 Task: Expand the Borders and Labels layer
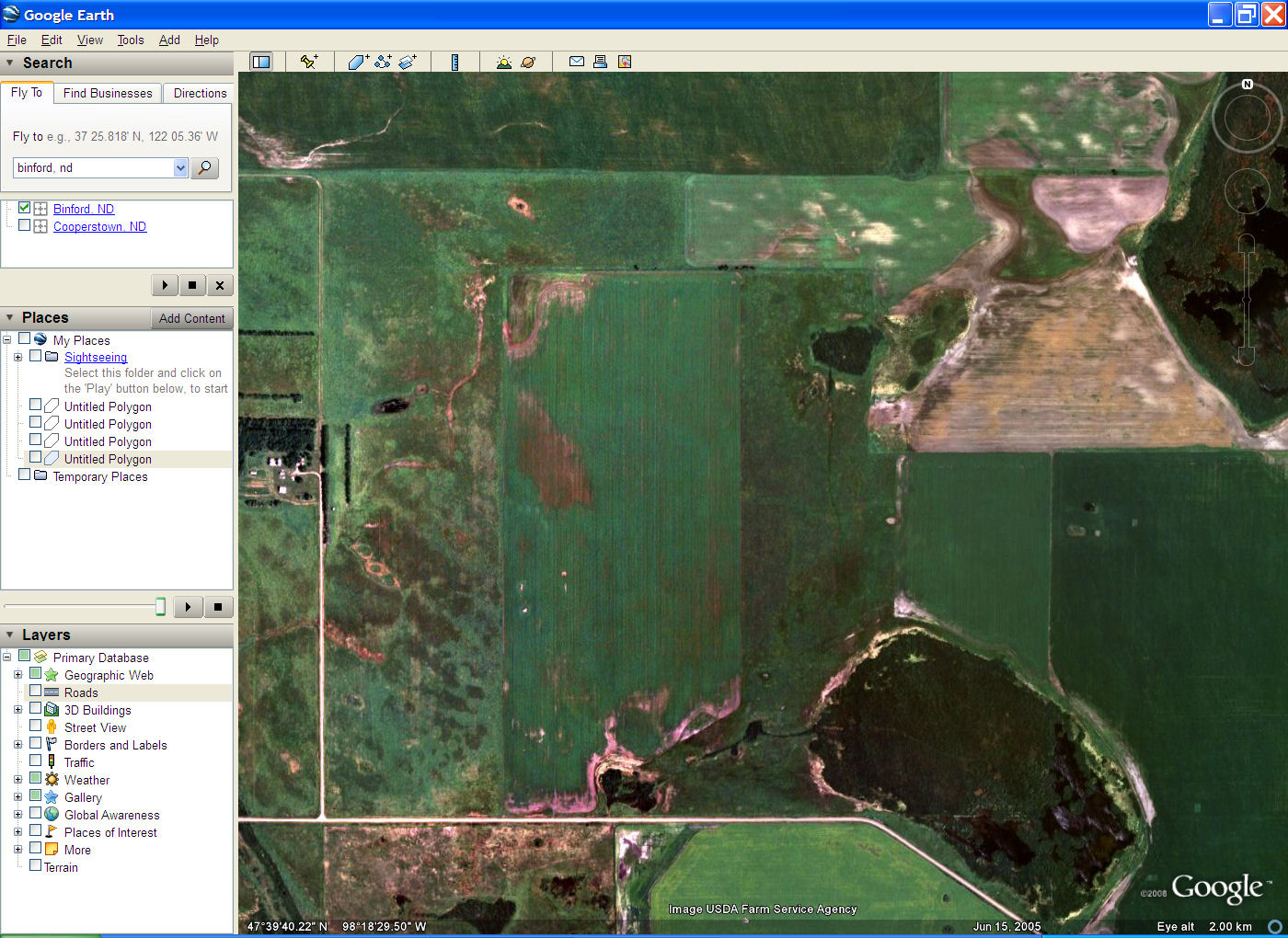[17, 745]
